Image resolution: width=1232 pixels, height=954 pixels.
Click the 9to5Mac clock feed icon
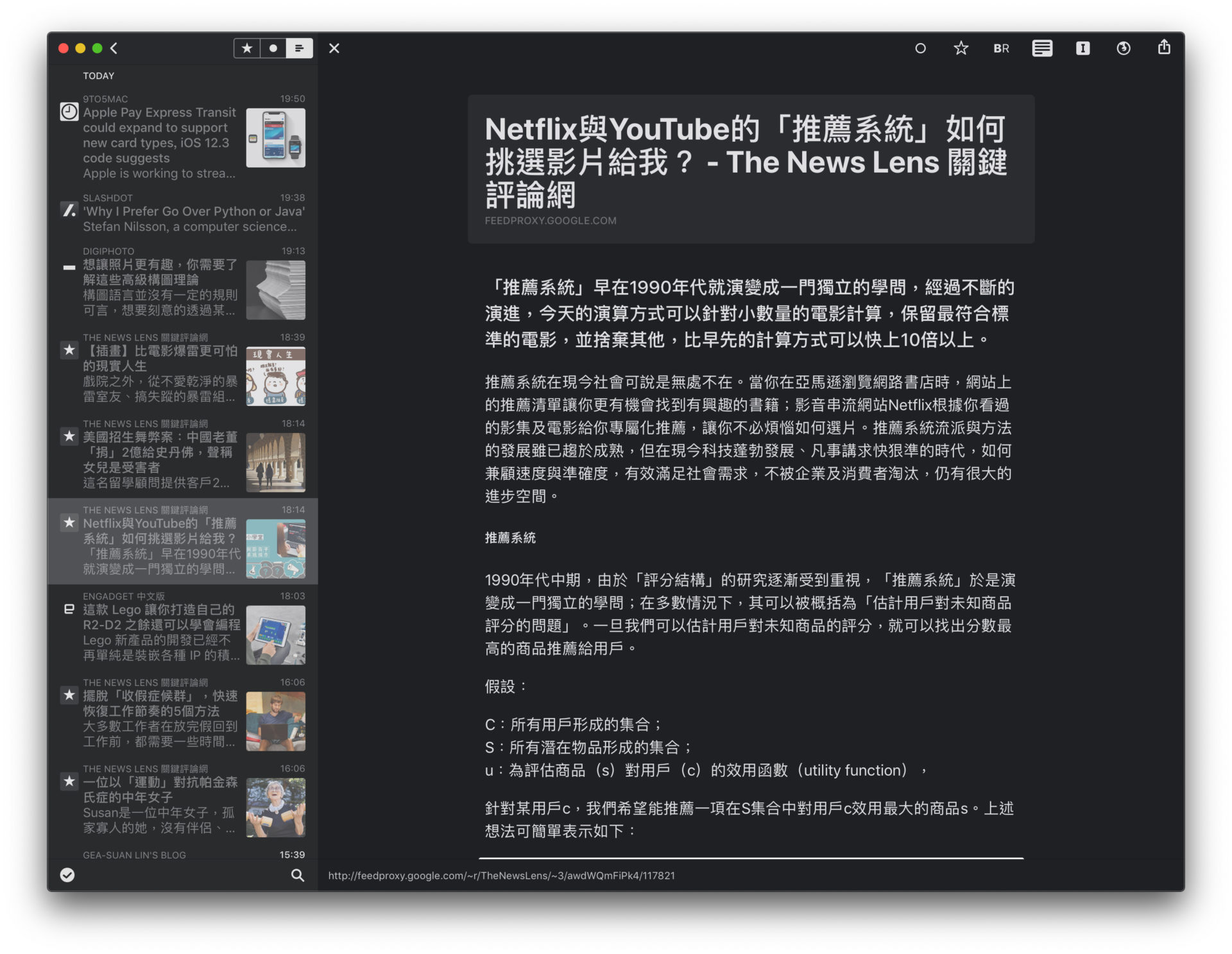pos(69,112)
